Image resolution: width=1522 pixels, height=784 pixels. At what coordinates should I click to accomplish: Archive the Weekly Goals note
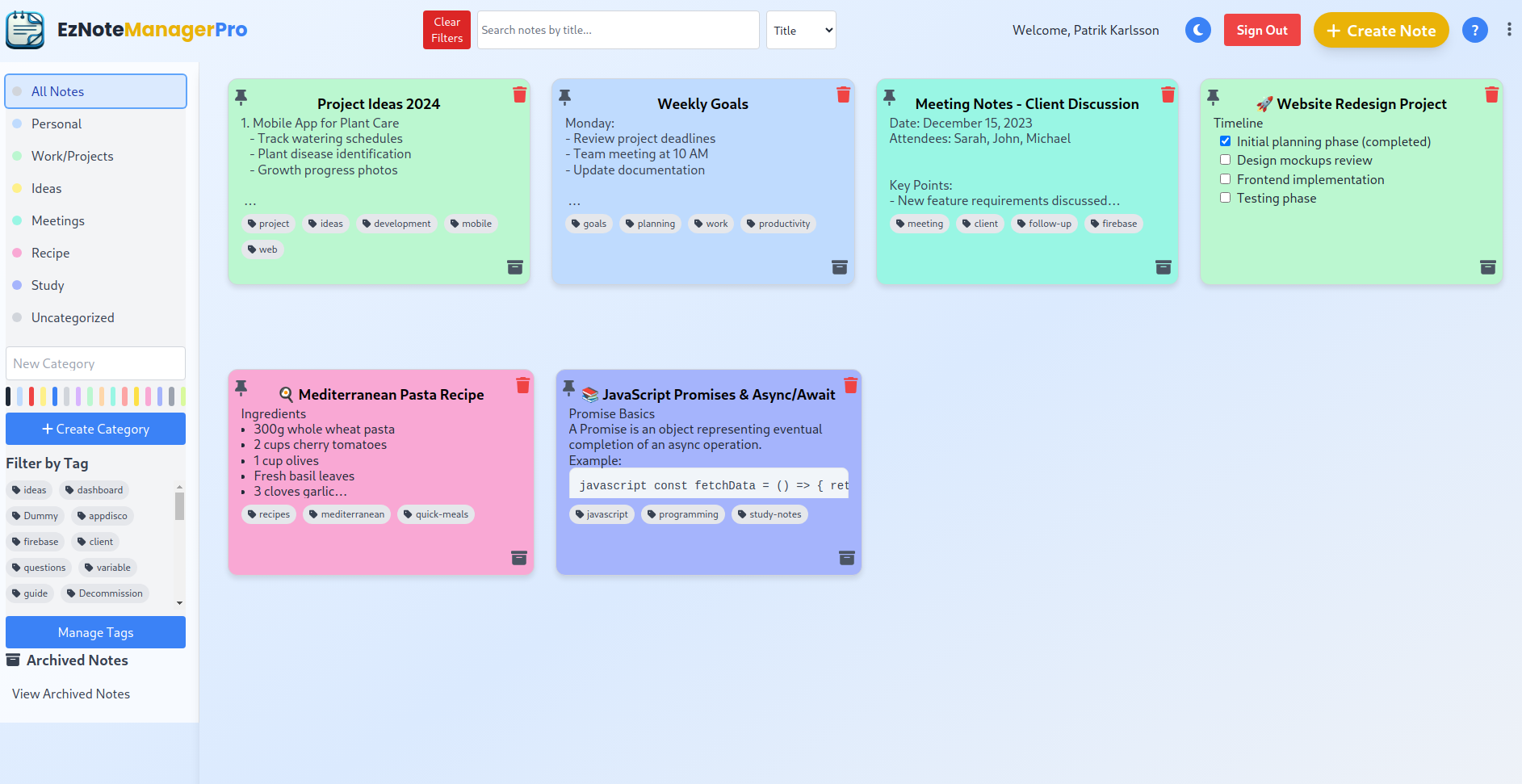[x=840, y=267]
